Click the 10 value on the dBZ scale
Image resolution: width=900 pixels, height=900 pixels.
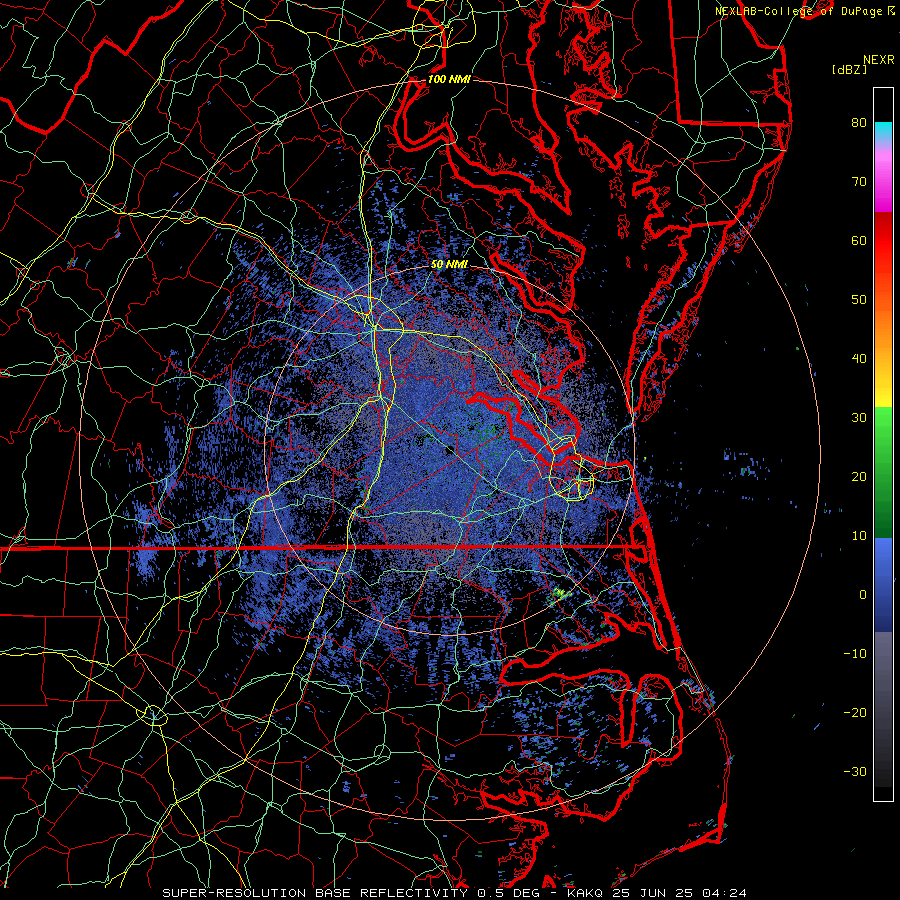click(x=859, y=536)
